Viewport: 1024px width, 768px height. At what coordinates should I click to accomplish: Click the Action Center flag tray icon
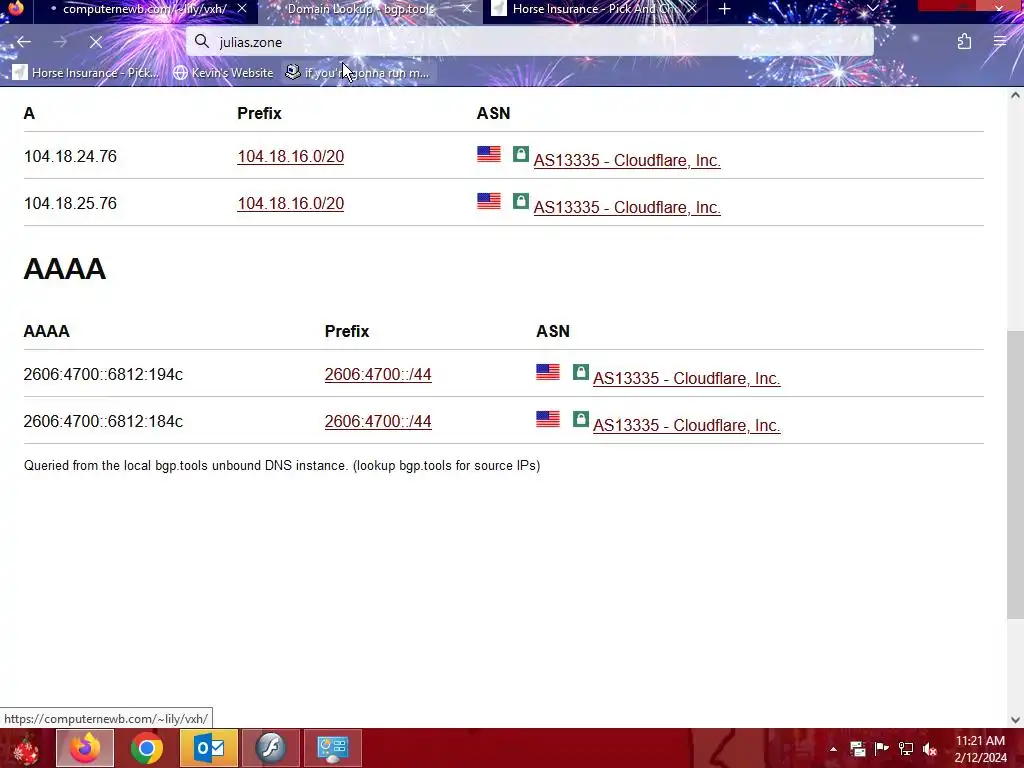[x=882, y=749]
